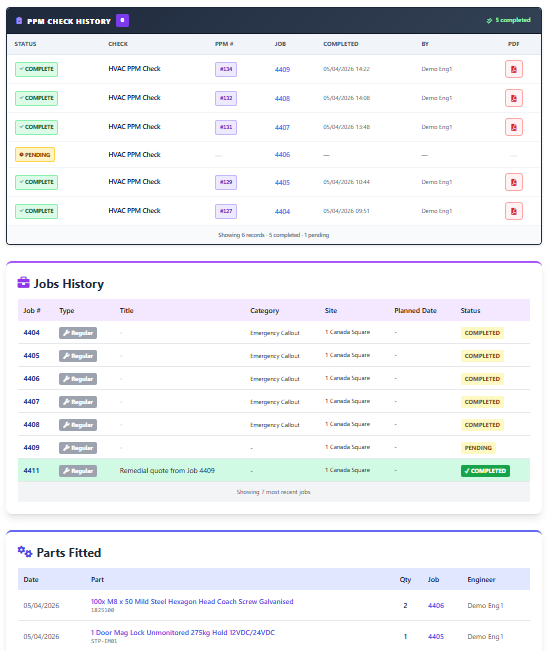Click the Parts Fitted gears icon
The width and height of the screenshot is (550, 651).
[x=24, y=552]
